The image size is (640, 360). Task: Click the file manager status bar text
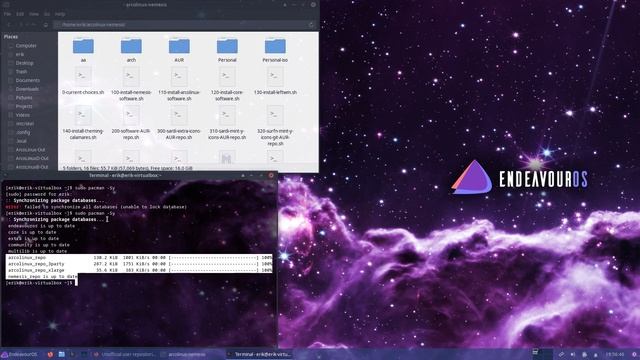coord(127,168)
